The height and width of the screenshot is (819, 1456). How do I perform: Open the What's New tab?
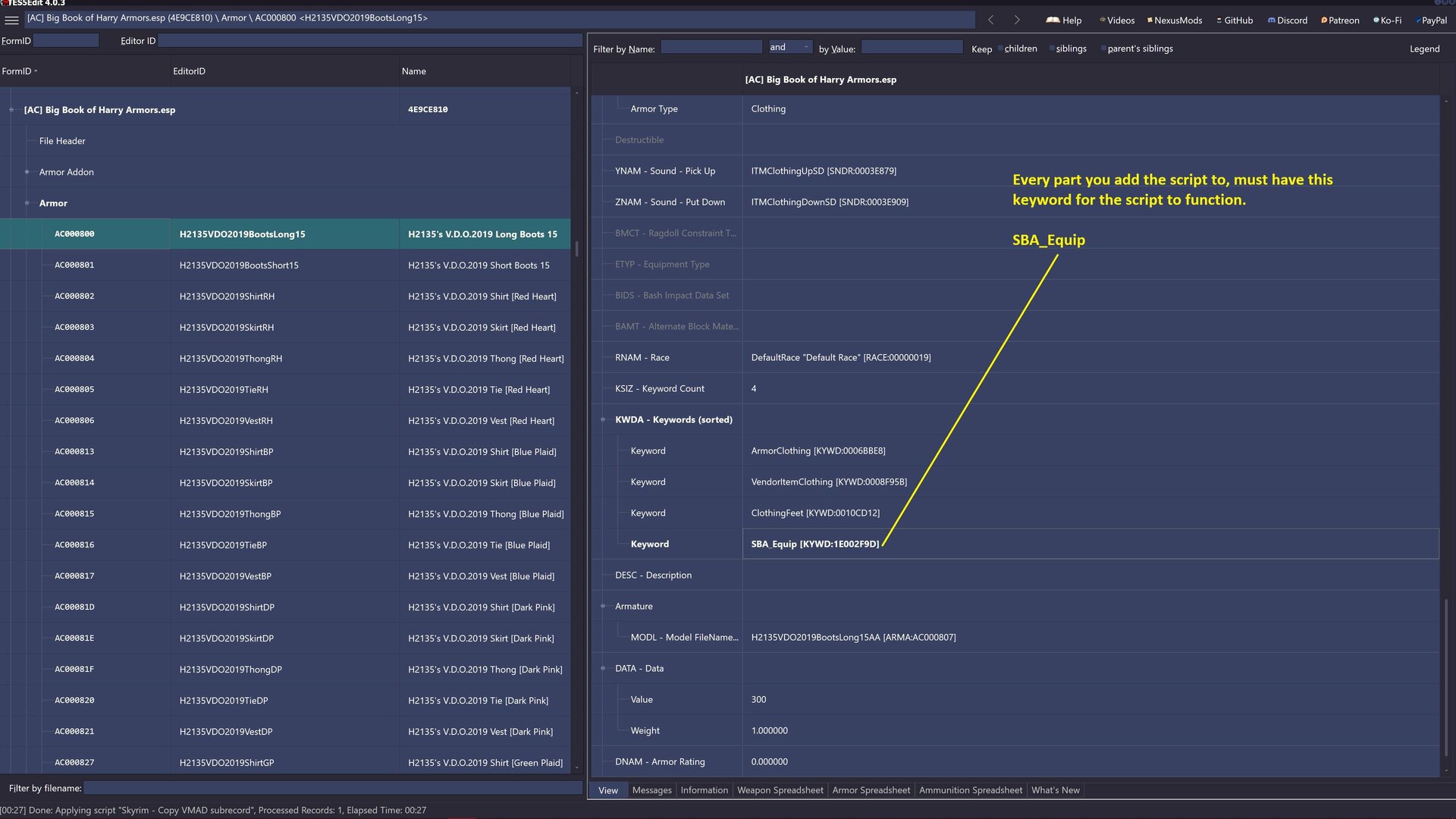1055,790
